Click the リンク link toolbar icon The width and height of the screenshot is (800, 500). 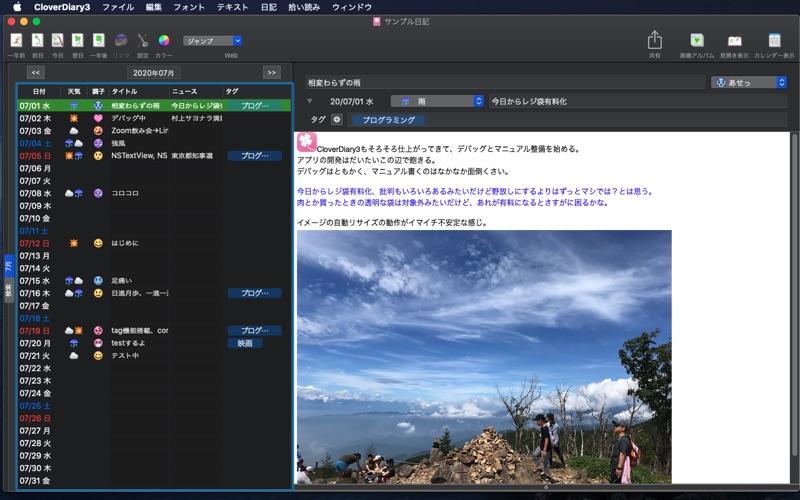[121, 40]
